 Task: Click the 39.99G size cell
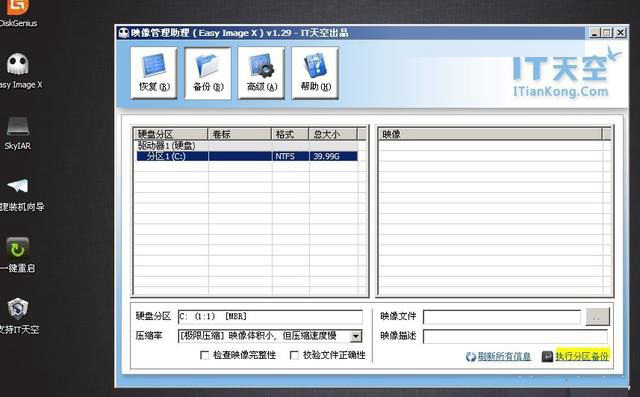coord(333,156)
